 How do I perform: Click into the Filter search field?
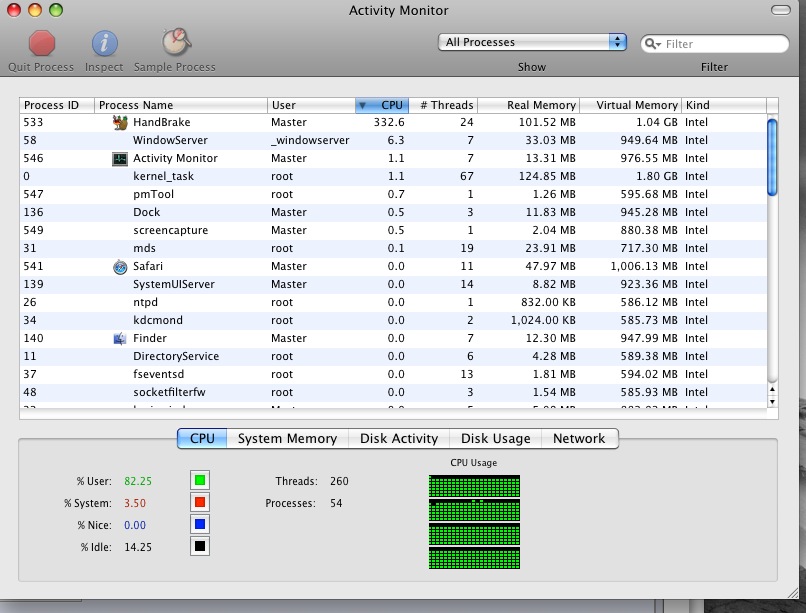(715, 44)
